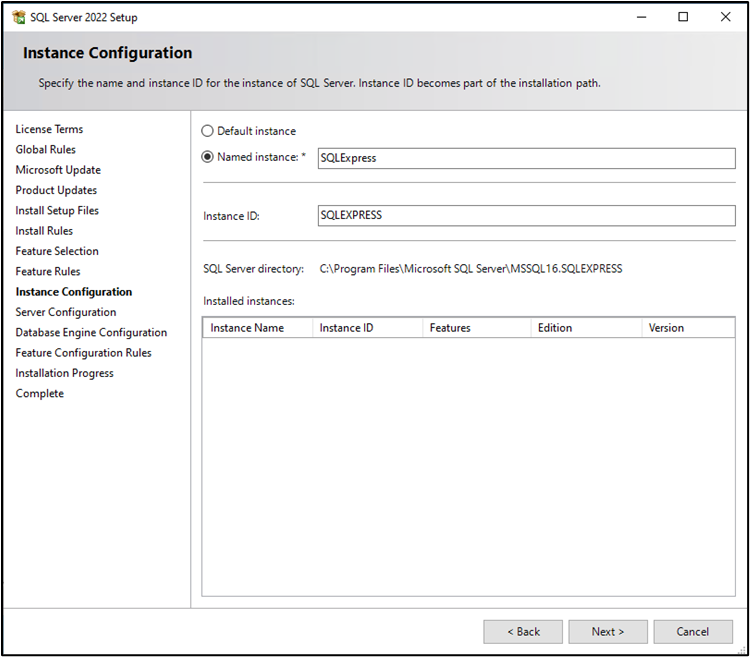The height and width of the screenshot is (657, 750).
Task: Select the Default instance radio button
Action: 207,131
